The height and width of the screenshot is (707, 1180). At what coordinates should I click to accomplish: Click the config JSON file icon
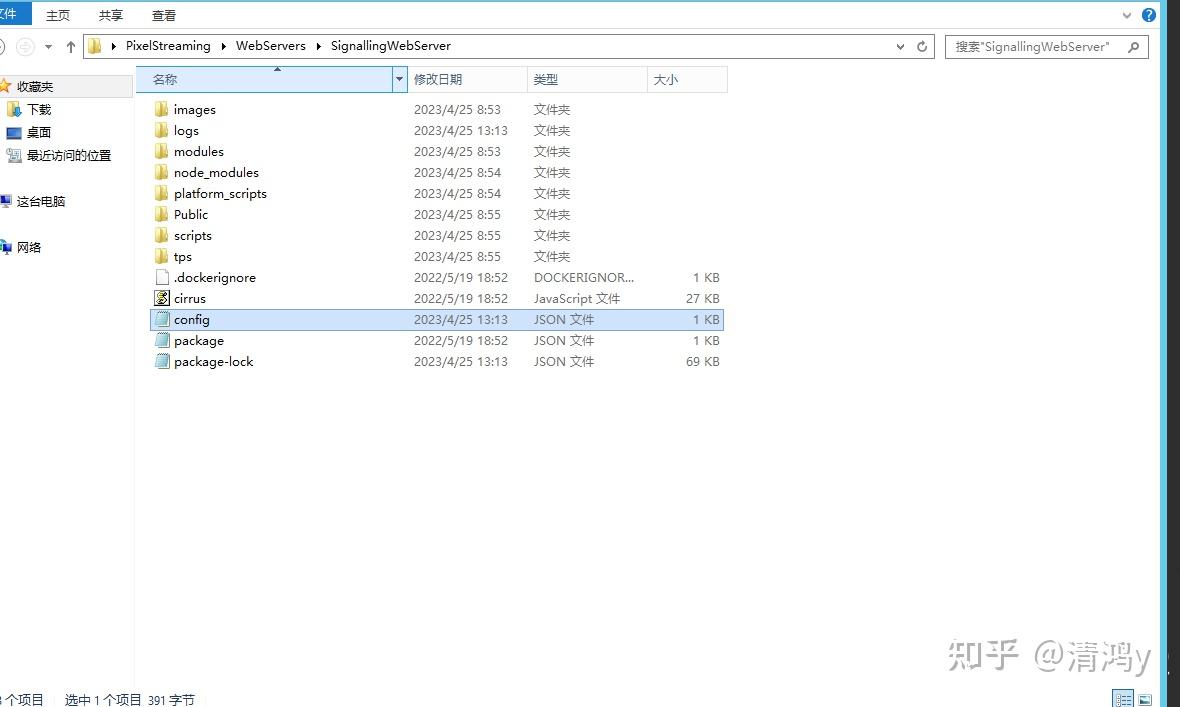tap(162, 320)
